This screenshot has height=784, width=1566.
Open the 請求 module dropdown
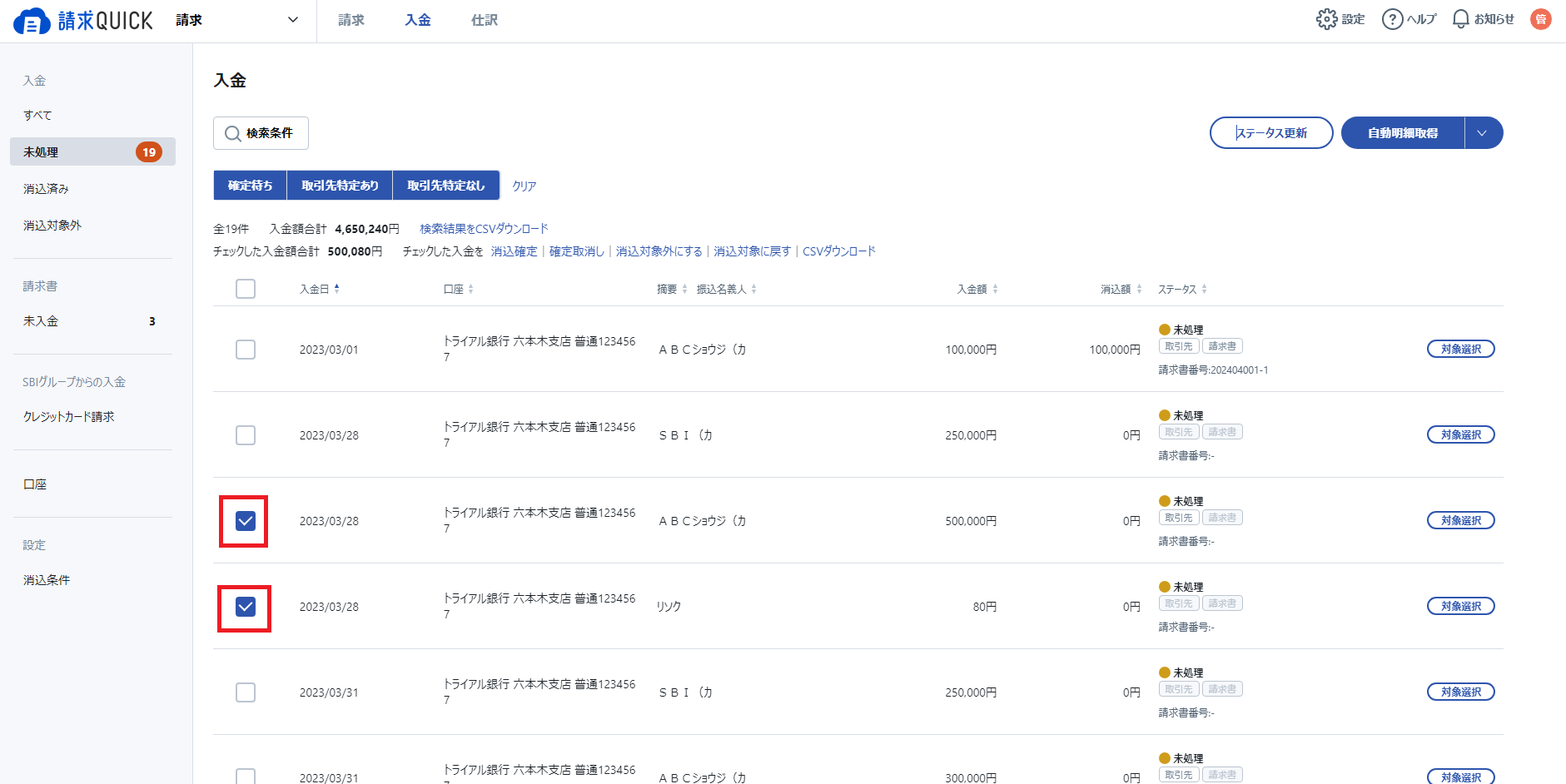click(237, 20)
